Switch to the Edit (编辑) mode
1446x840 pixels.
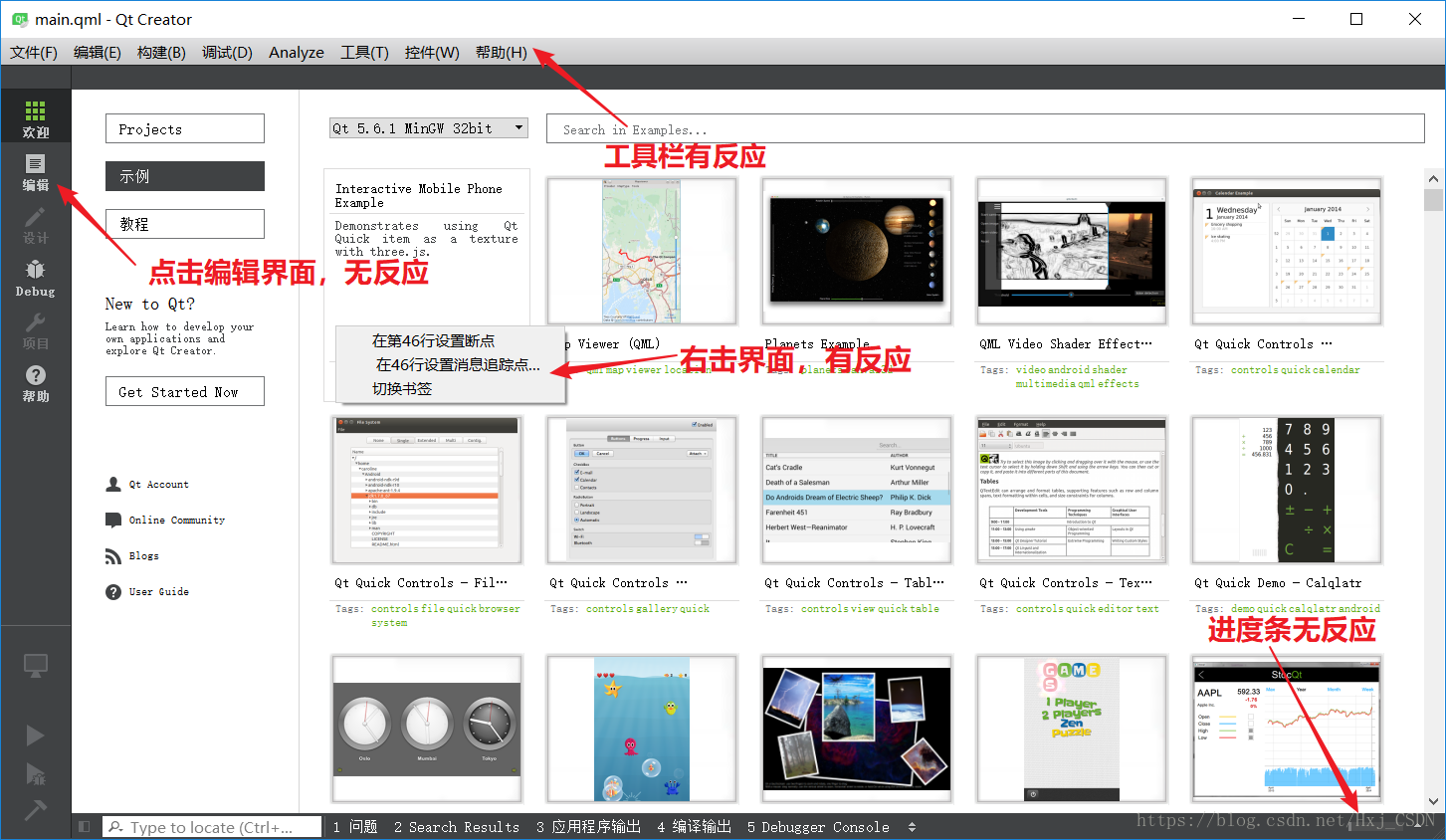[x=36, y=172]
